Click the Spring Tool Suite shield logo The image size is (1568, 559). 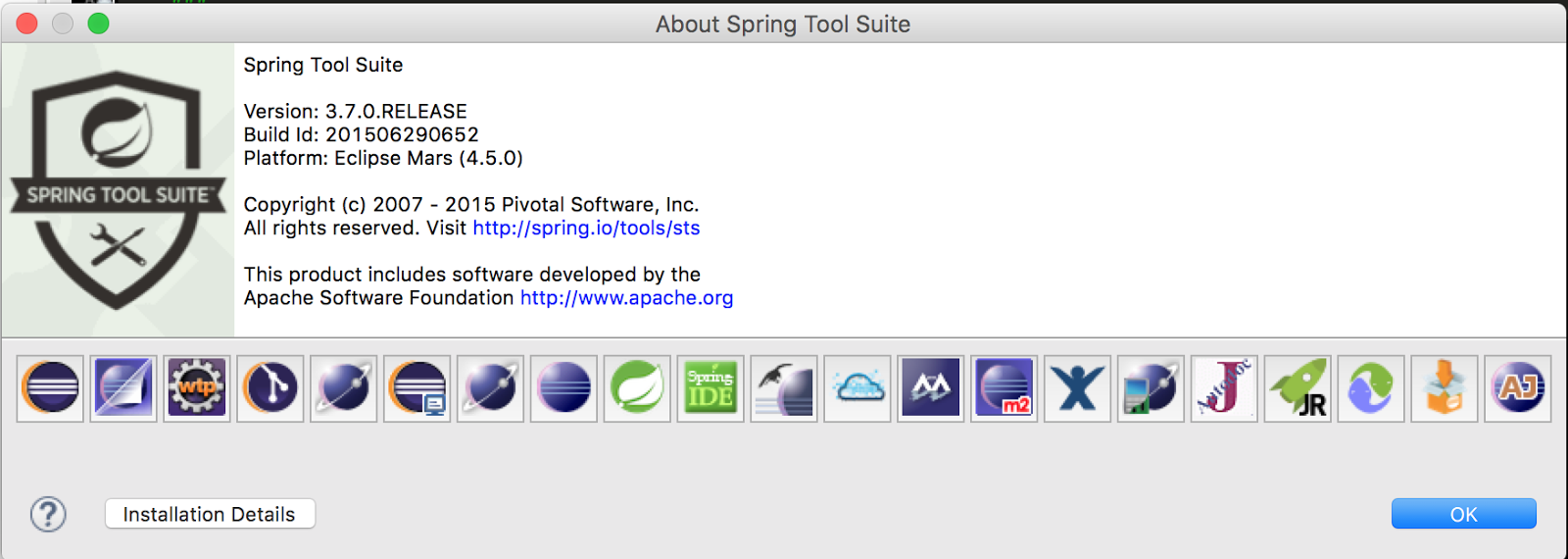pyautogui.click(x=118, y=189)
